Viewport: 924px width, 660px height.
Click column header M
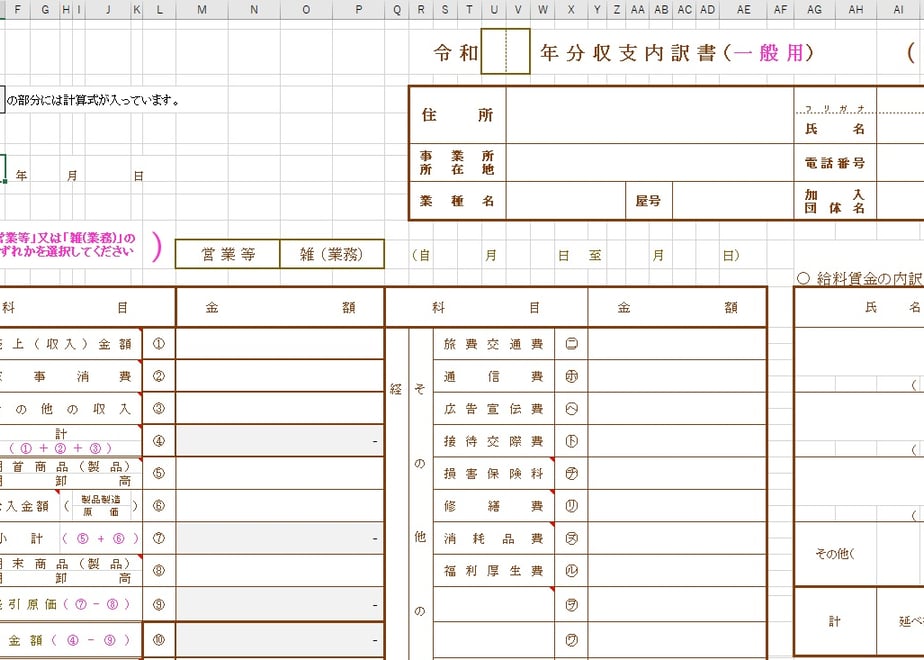(202, 9)
